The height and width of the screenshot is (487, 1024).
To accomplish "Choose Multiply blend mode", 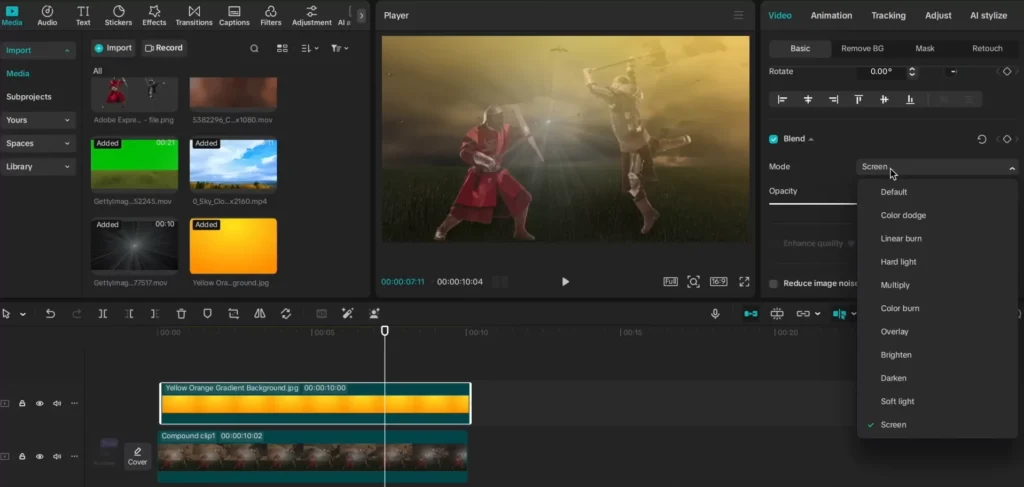I will (895, 285).
